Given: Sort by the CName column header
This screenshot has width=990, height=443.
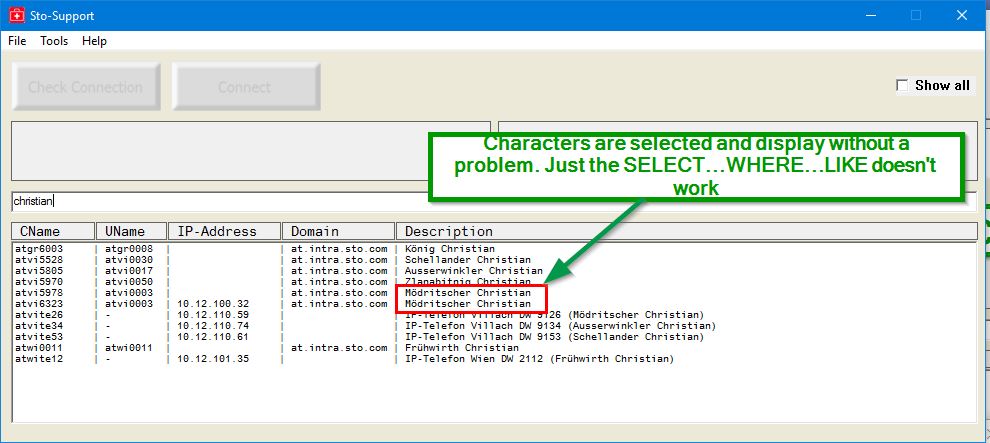Looking at the screenshot, I should click(53, 231).
